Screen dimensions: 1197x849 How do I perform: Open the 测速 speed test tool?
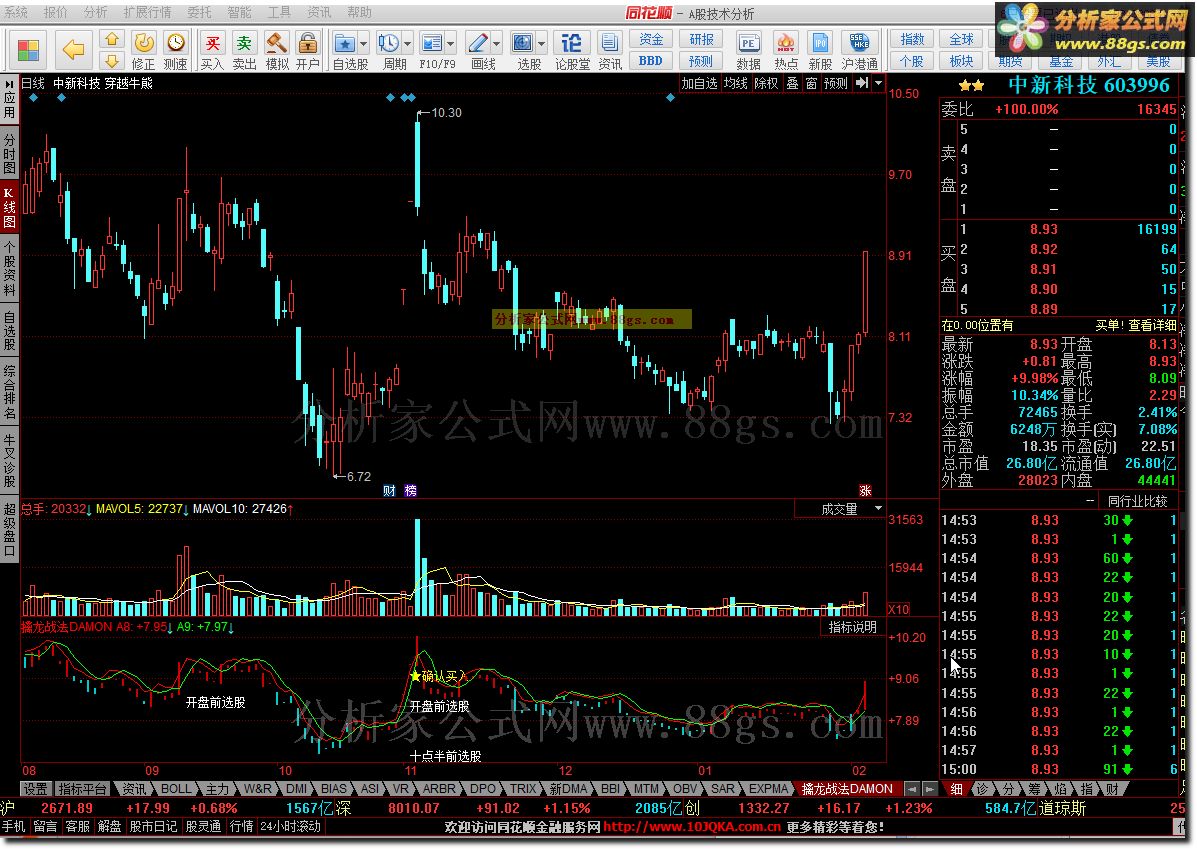[176, 50]
